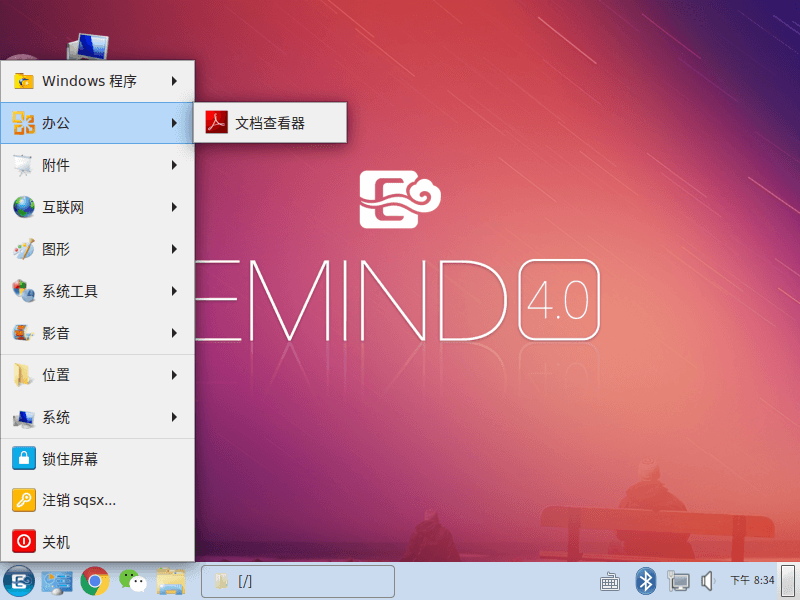This screenshot has width=800, height=600.
Task: Click the orange office icon beside 办公
Action: (23, 123)
